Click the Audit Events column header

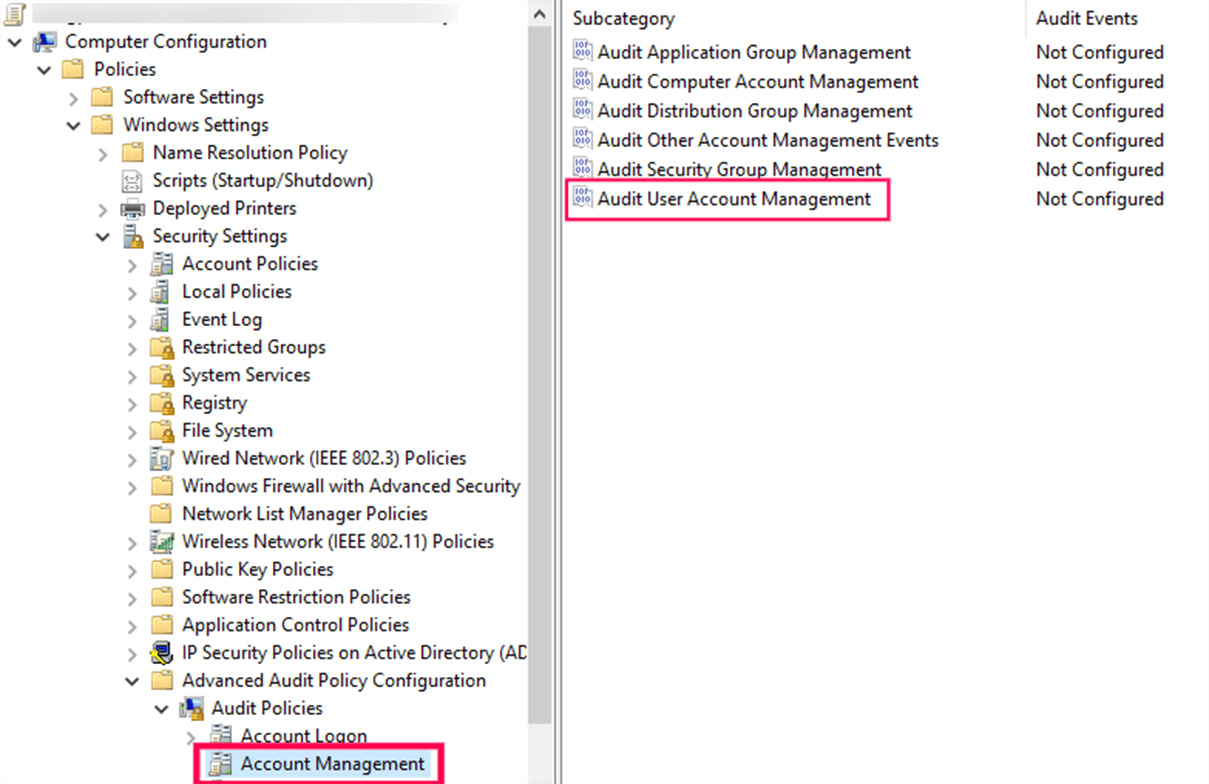tap(1086, 18)
